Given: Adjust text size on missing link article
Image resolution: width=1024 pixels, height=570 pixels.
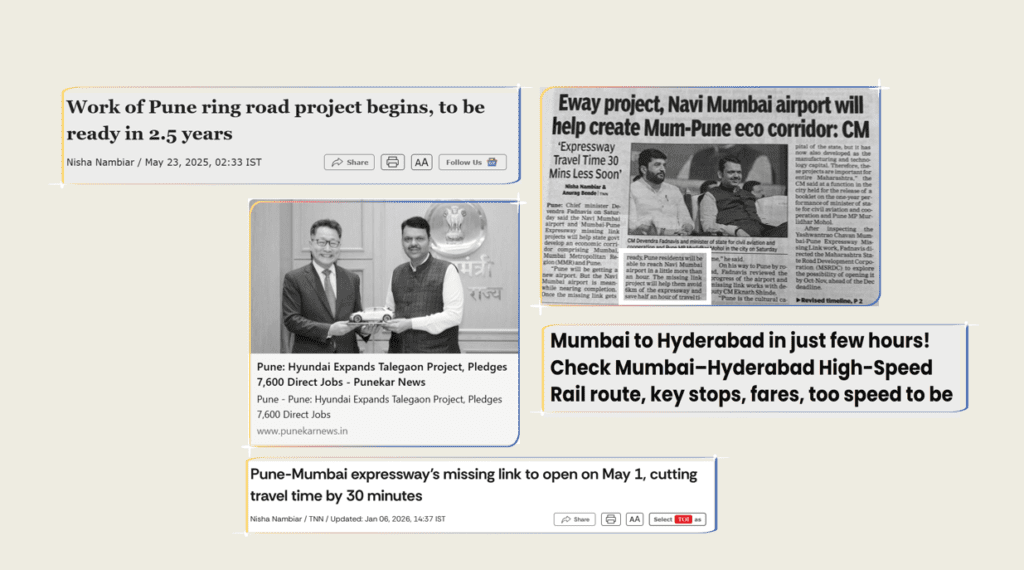Looking at the screenshot, I should (x=634, y=519).
